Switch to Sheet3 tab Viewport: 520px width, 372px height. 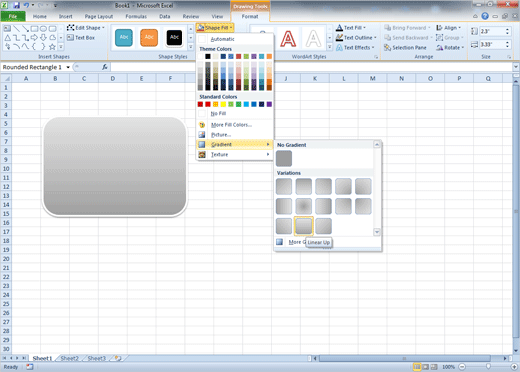pos(96,358)
